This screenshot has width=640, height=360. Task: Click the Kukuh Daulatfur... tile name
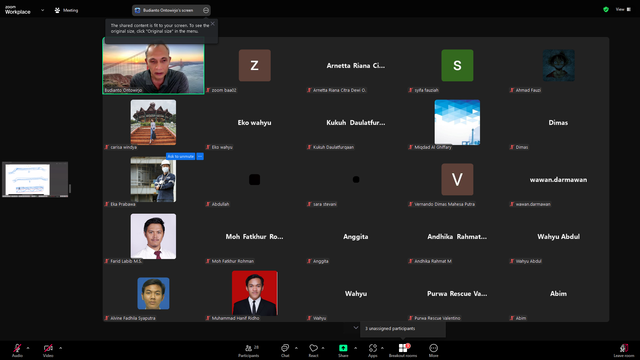[356, 122]
